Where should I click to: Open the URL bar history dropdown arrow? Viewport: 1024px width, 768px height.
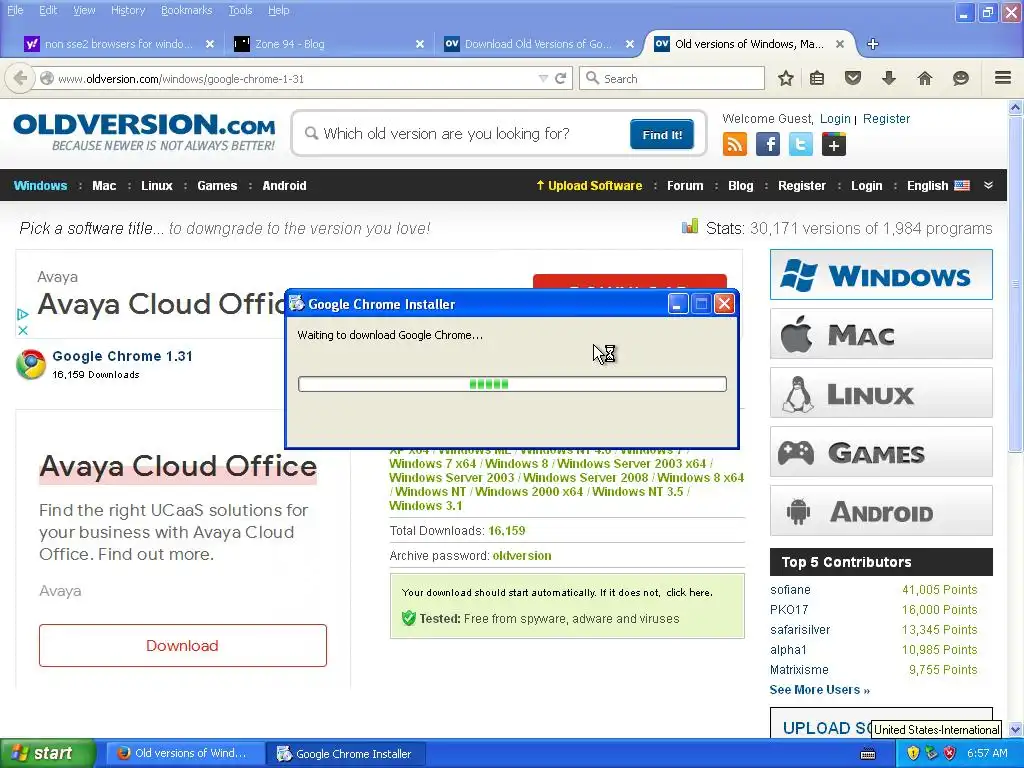[543, 78]
